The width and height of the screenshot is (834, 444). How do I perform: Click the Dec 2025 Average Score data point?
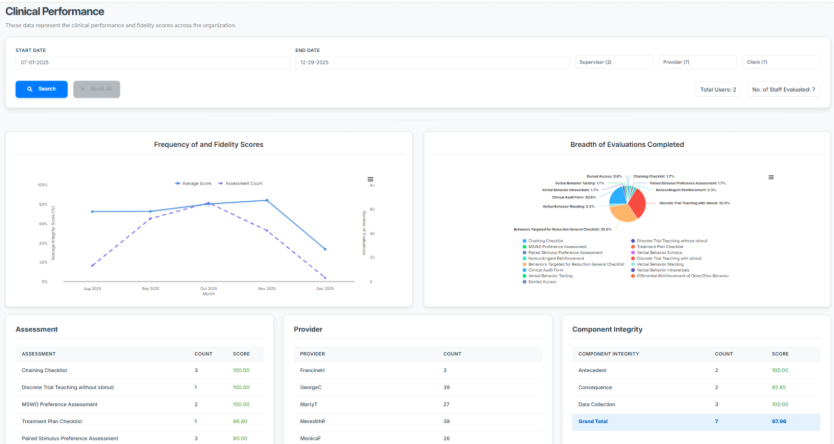[x=325, y=249]
